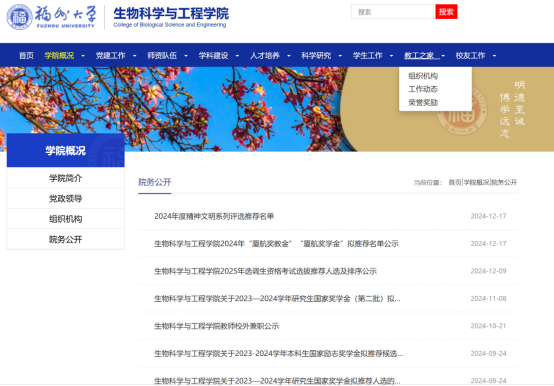Click the Fuzhou University logo emblem
Image resolution: width=554 pixels, height=386 pixels.
[19, 17]
